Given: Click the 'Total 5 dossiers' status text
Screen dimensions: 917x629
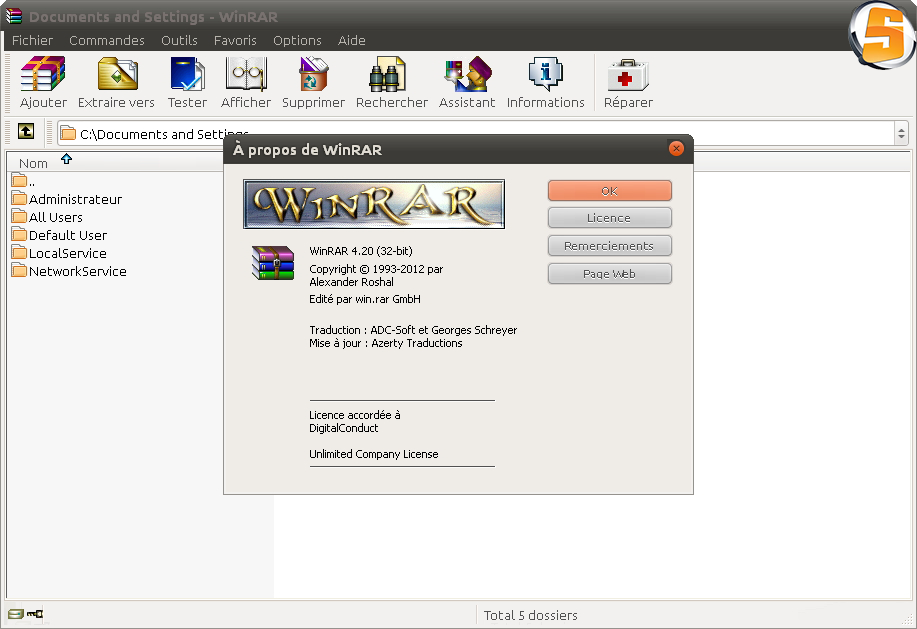Looking at the screenshot, I should pos(530,616).
